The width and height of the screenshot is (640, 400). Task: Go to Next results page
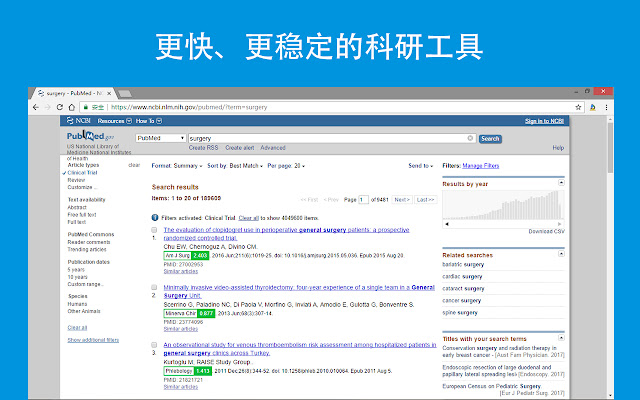[x=402, y=200]
